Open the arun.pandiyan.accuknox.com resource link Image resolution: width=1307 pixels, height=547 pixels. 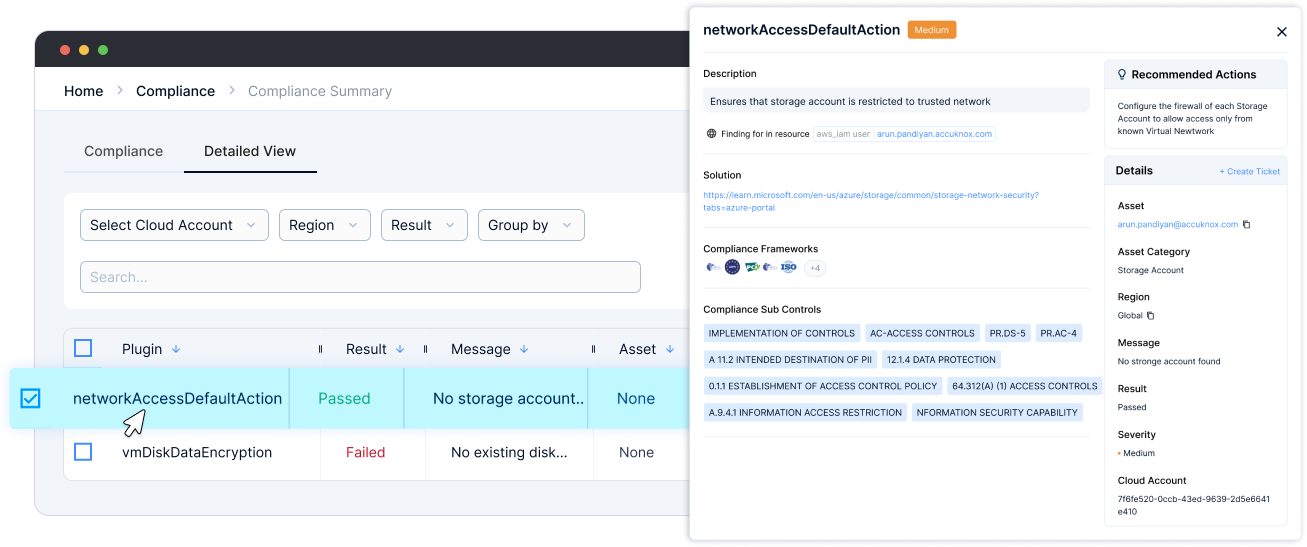click(x=934, y=133)
